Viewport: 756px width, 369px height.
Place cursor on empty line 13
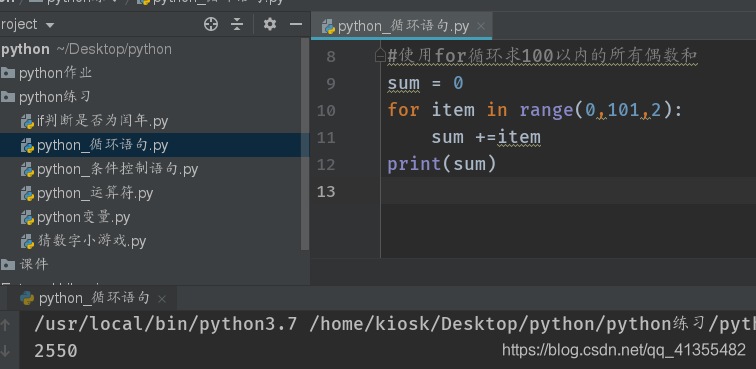coord(568,190)
